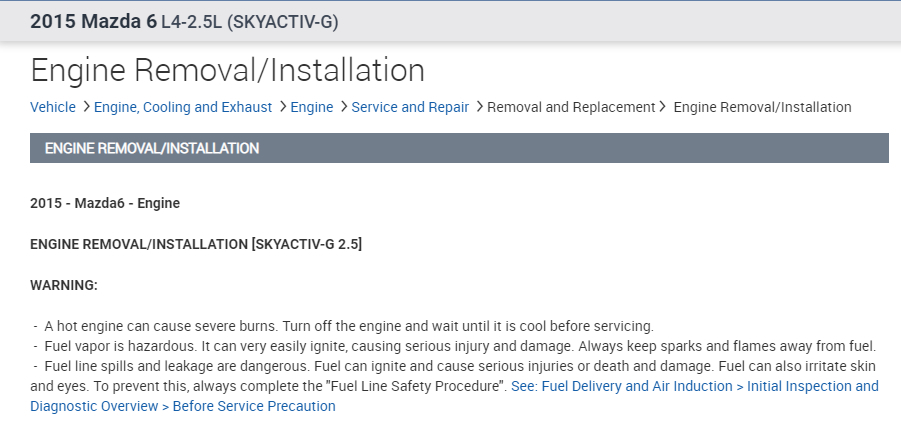Screen dimensions: 901x434
Task: Click the Vehicle breadcrumb link
Action: click(x=53, y=107)
